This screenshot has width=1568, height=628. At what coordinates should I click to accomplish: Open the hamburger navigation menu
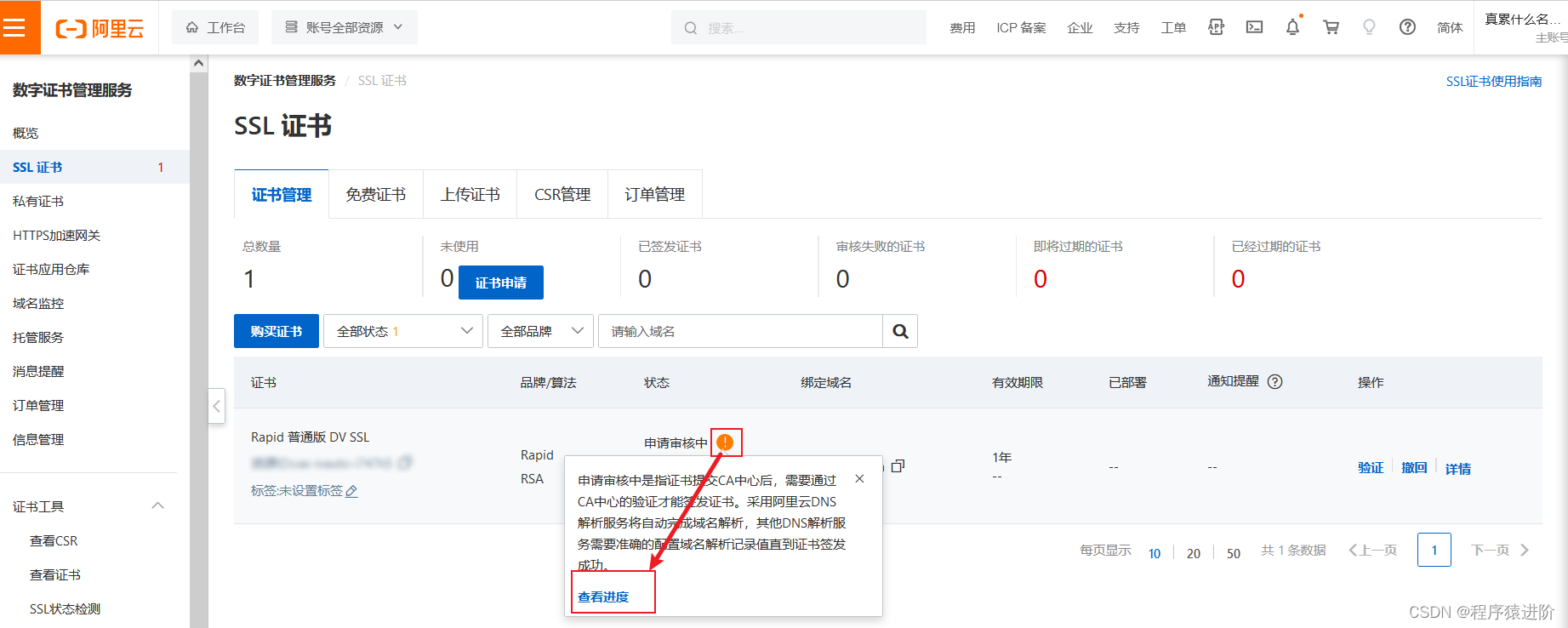pos(14,27)
